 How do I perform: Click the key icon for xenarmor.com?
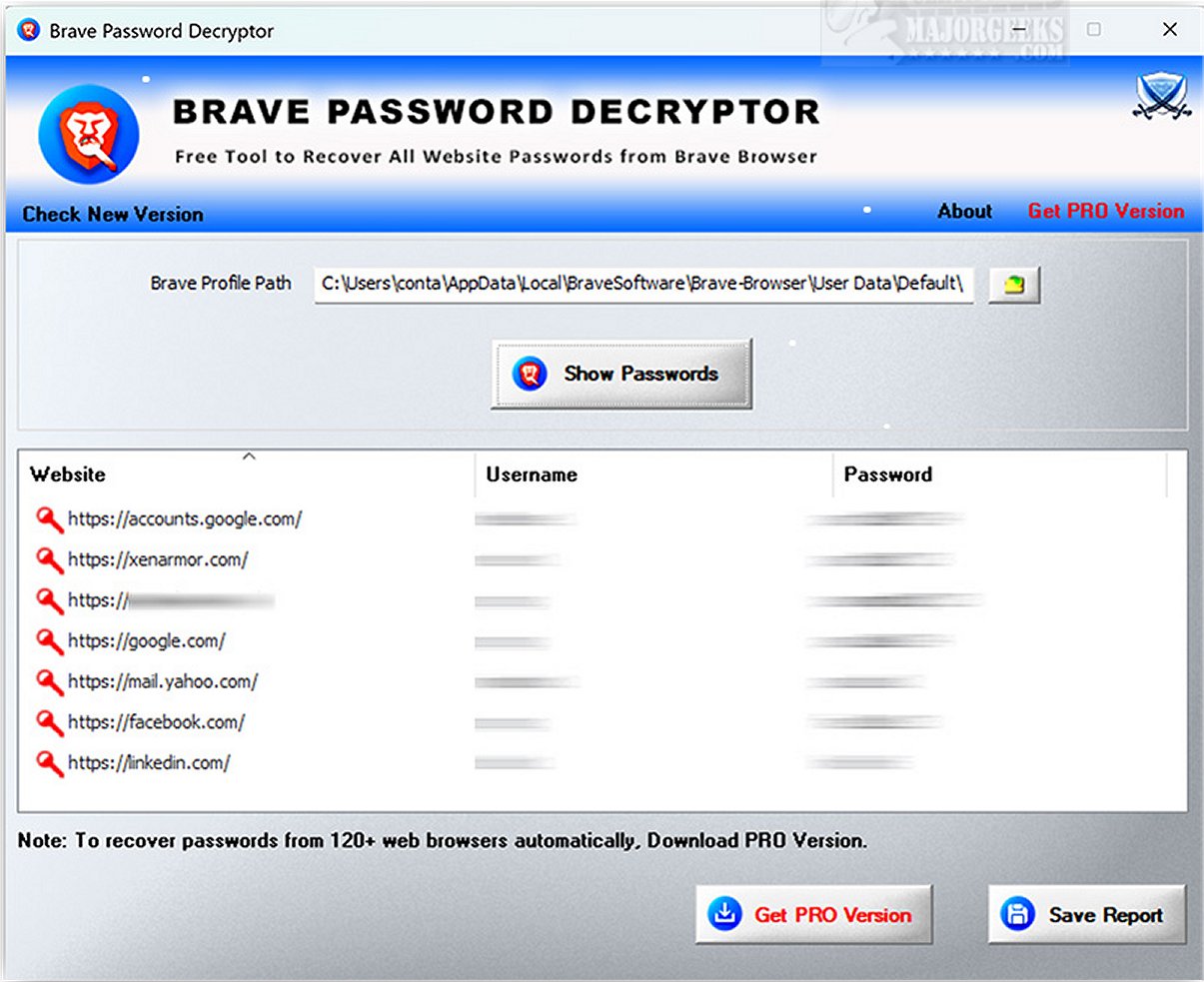pos(49,560)
